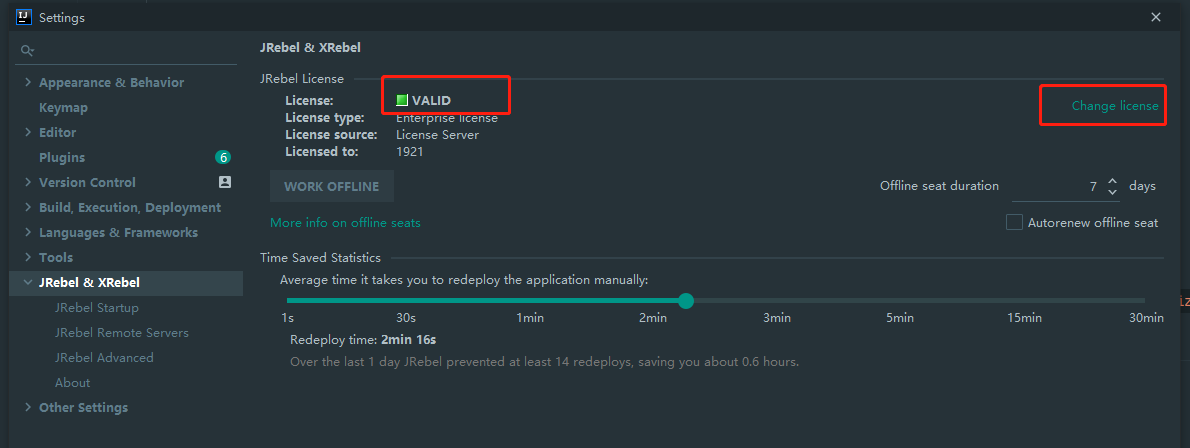The height and width of the screenshot is (448, 1190).
Task: Click the search magnifier icon in settings
Action: pyautogui.click(x=27, y=51)
